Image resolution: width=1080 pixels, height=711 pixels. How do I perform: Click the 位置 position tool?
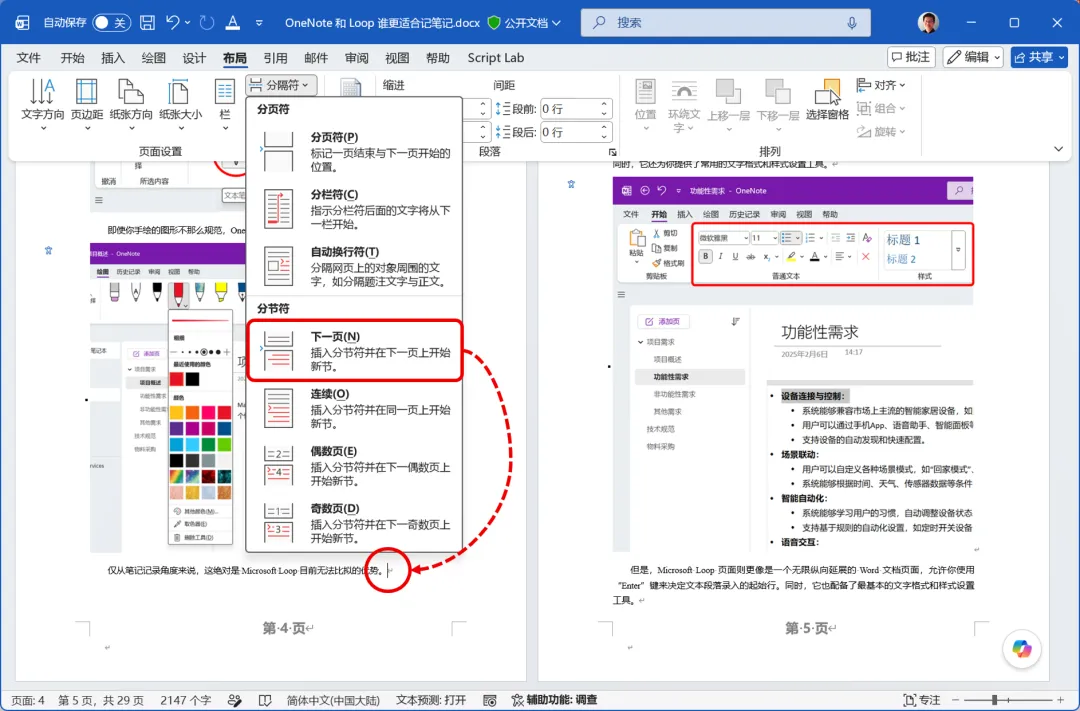[x=645, y=105]
